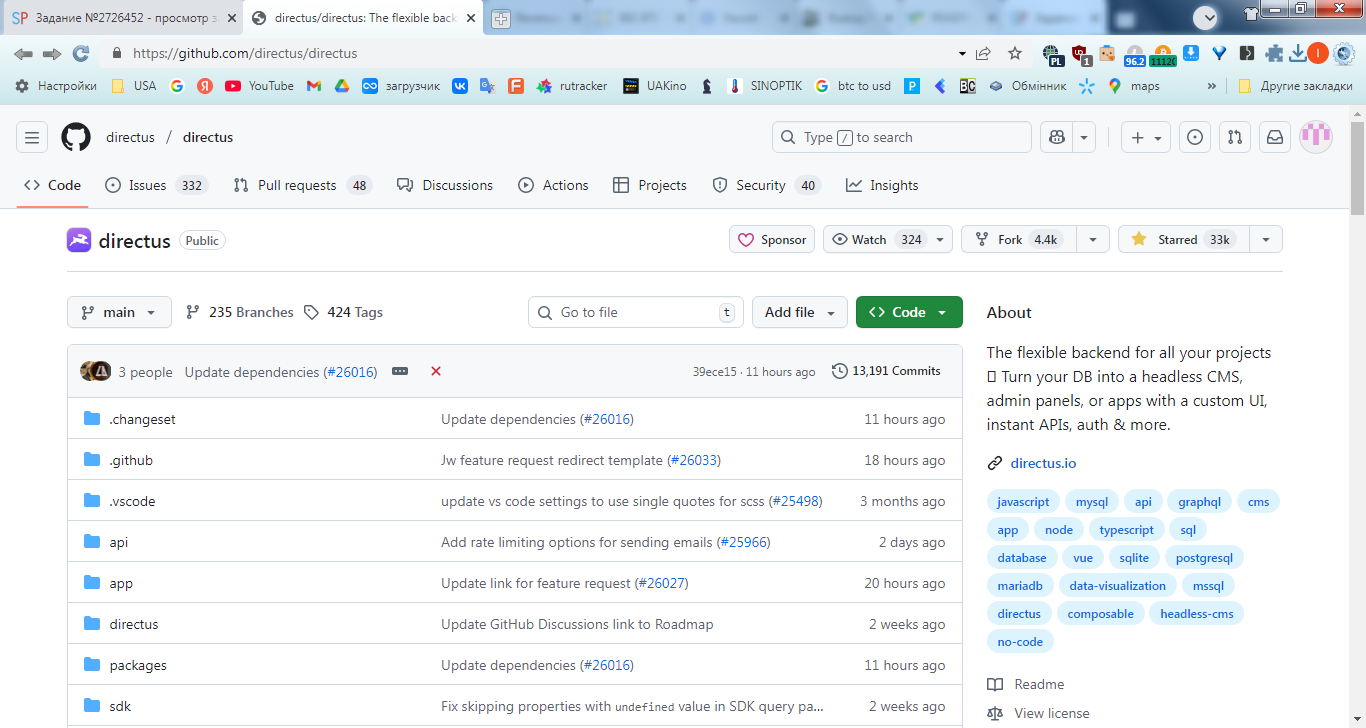This screenshot has height=728, width=1366.
Task: Open the green Code dropdown button
Action: click(x=909, y=312)
